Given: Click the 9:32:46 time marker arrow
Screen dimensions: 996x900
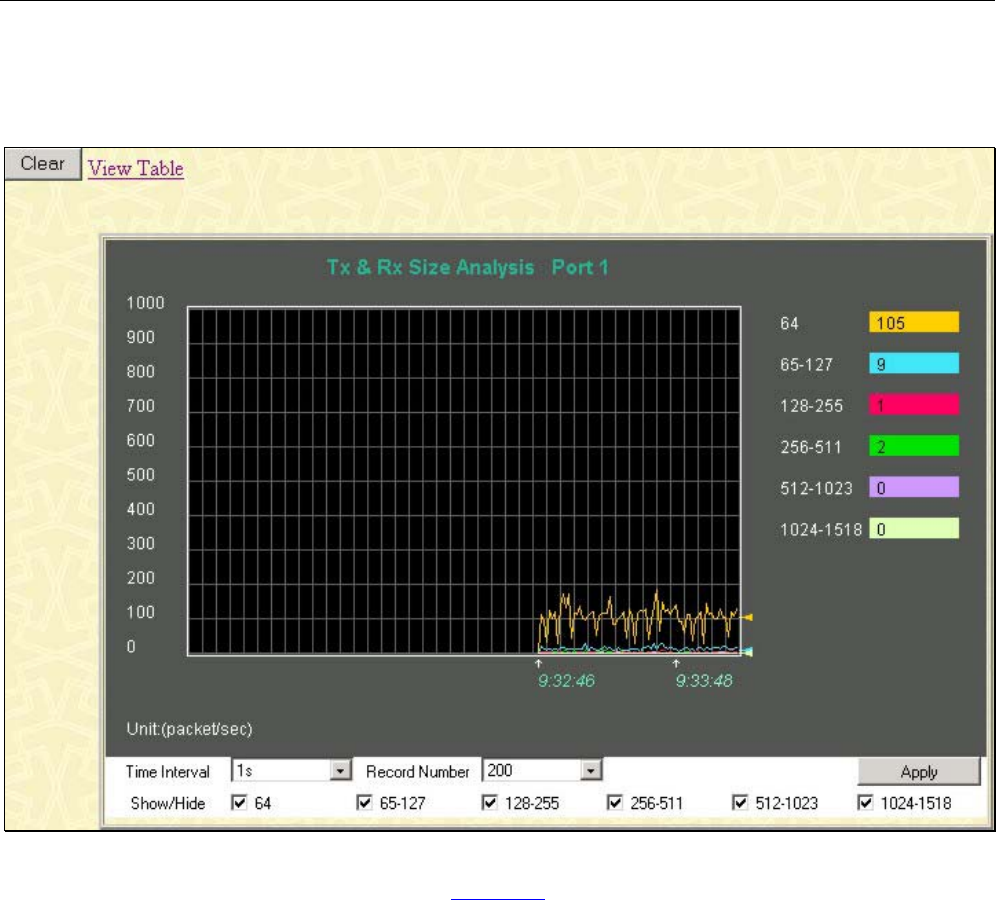Looking at the screenshot, I should coord(539,663).
